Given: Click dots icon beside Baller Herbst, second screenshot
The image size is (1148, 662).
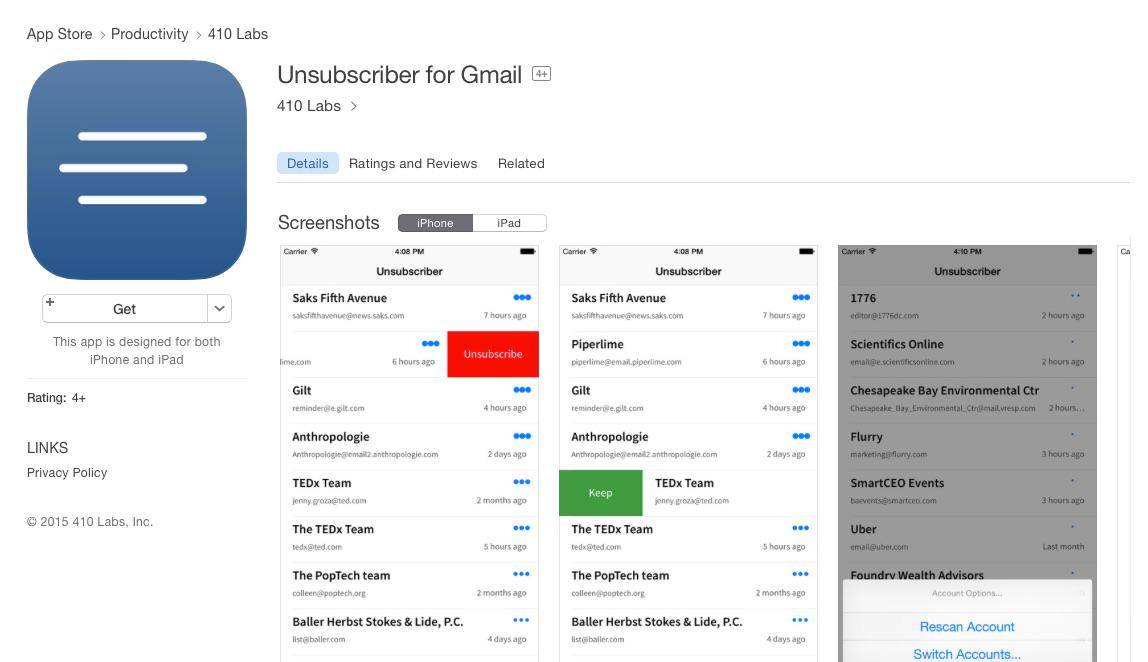Looking at the screenshot, I should tap(801, 620).
